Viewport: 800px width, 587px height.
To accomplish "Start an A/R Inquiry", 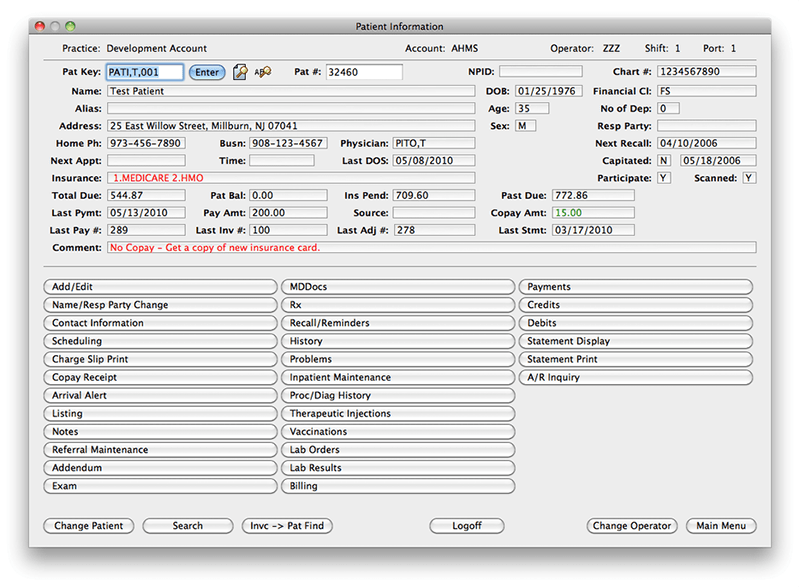I will pyautogui.click(x=637, y=377).
